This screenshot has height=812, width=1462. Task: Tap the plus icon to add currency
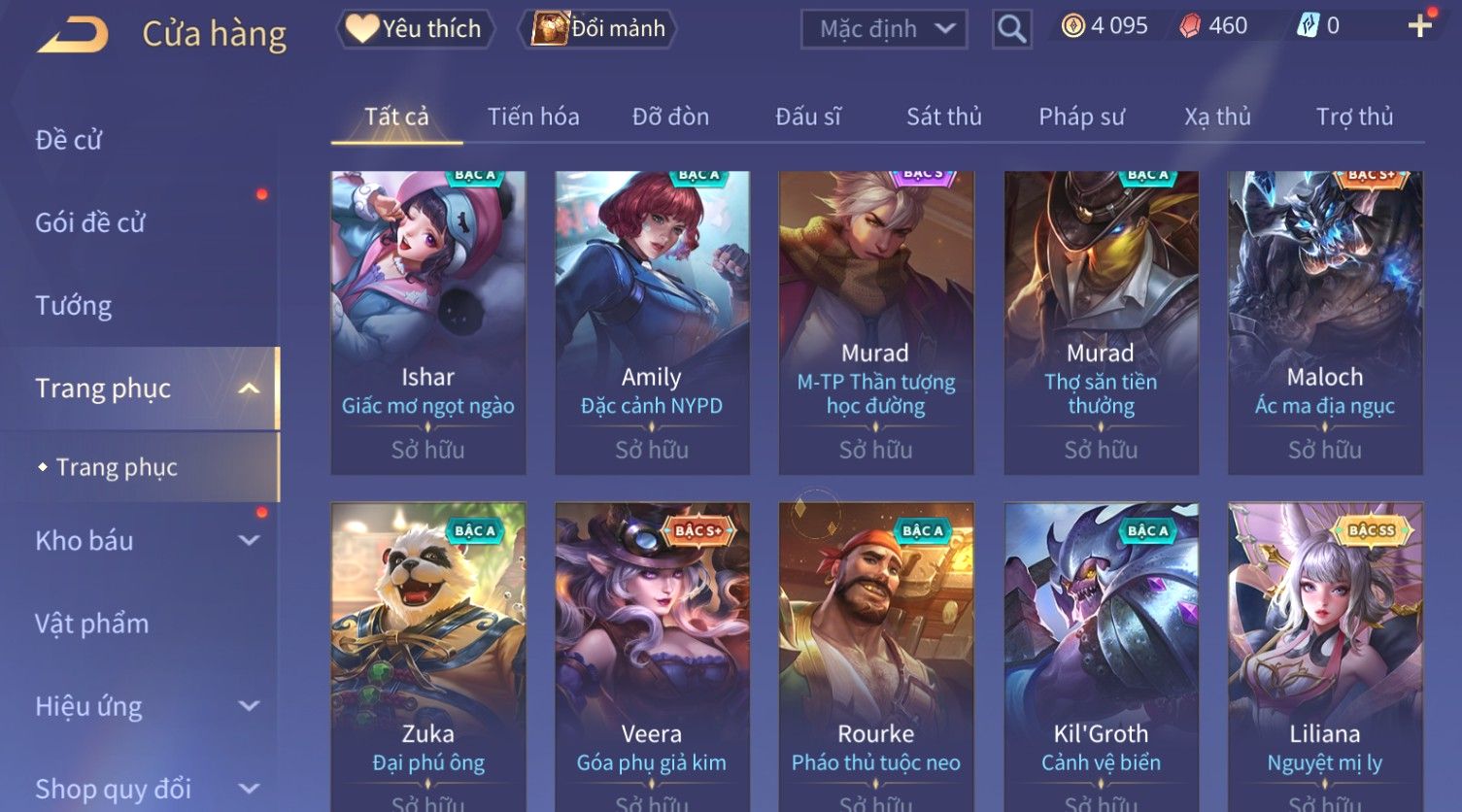(x=1420, y=26)
